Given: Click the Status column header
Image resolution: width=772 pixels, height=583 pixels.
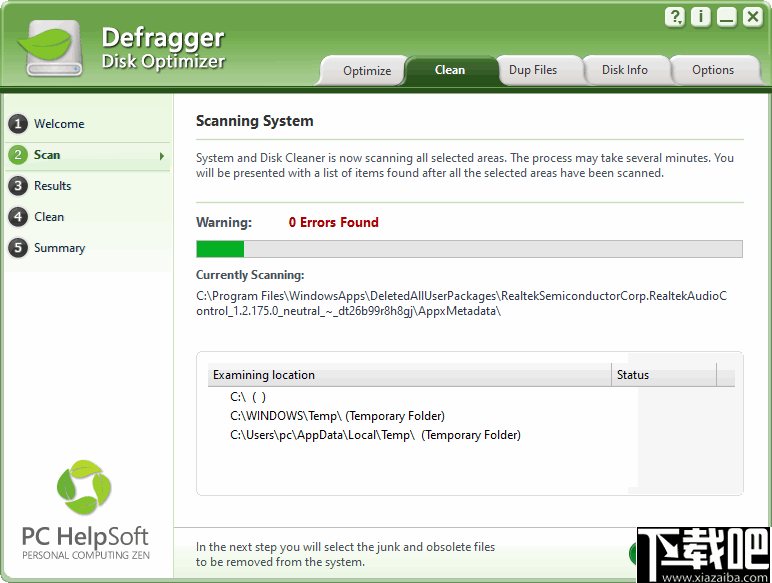Looking at the screenshot, I should [x=664, y=375].
